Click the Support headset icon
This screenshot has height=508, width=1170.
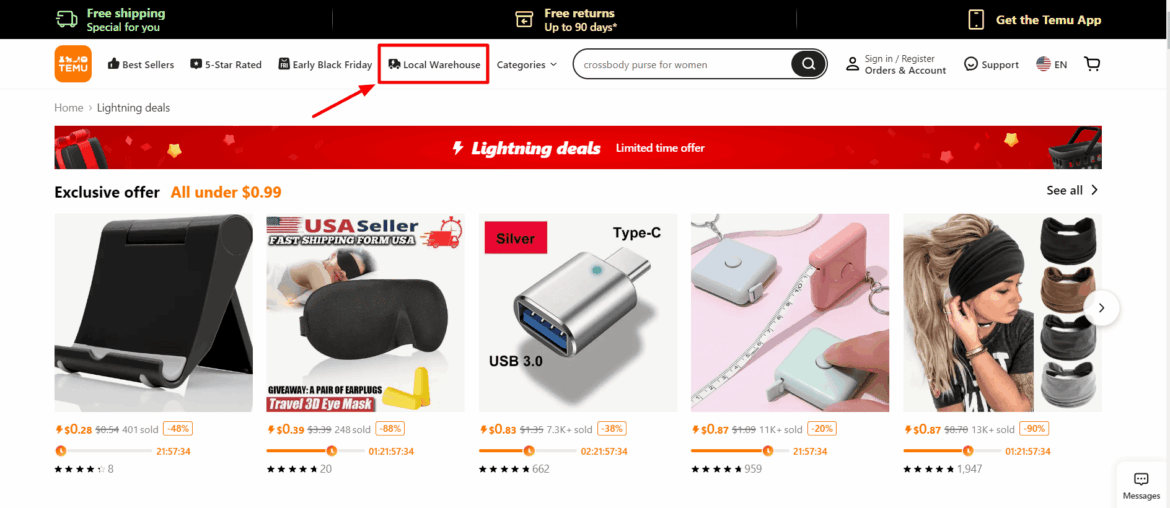(x=971, y=64)
